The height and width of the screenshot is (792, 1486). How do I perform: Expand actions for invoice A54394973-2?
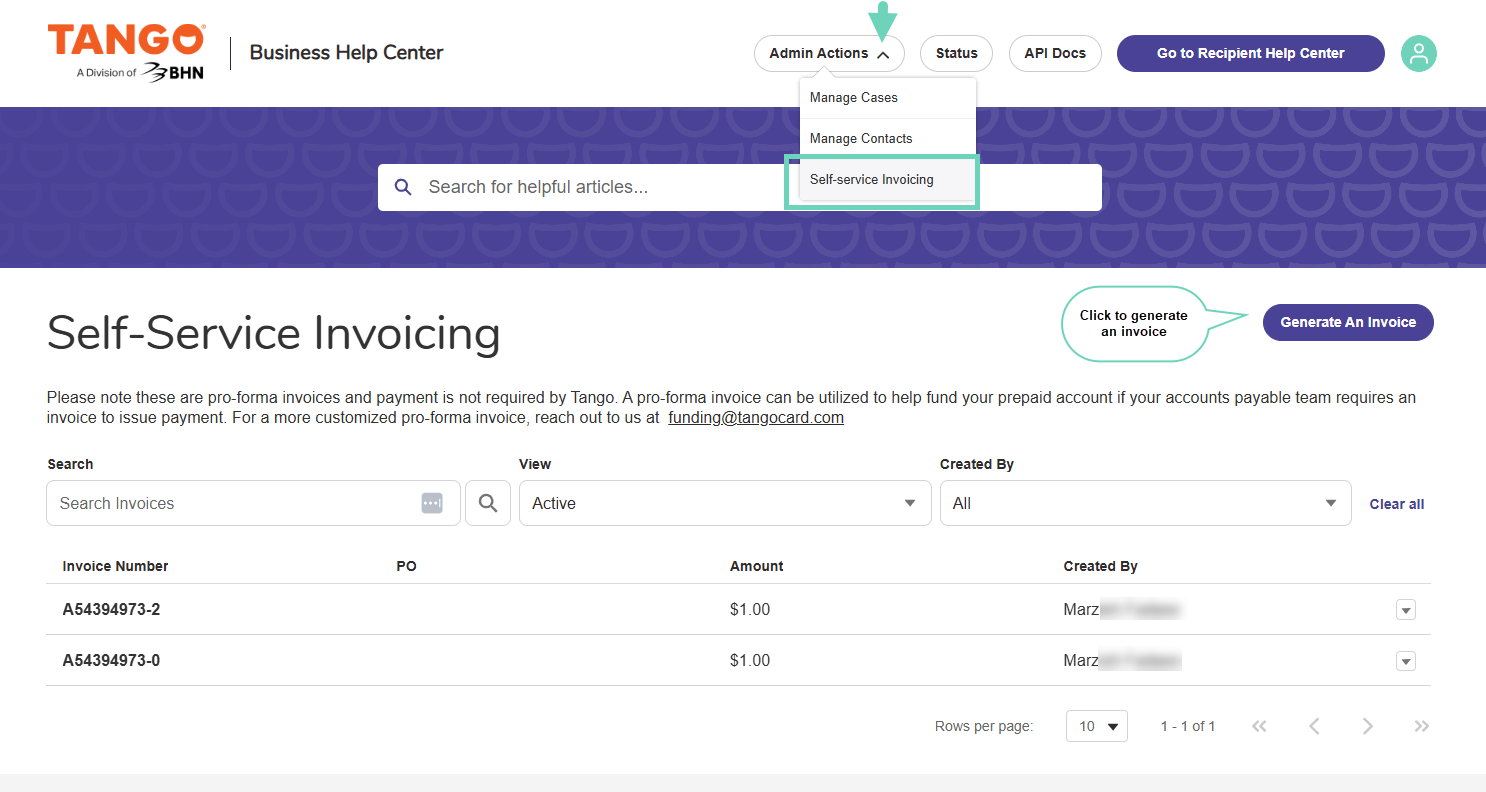click(1405, 610)
